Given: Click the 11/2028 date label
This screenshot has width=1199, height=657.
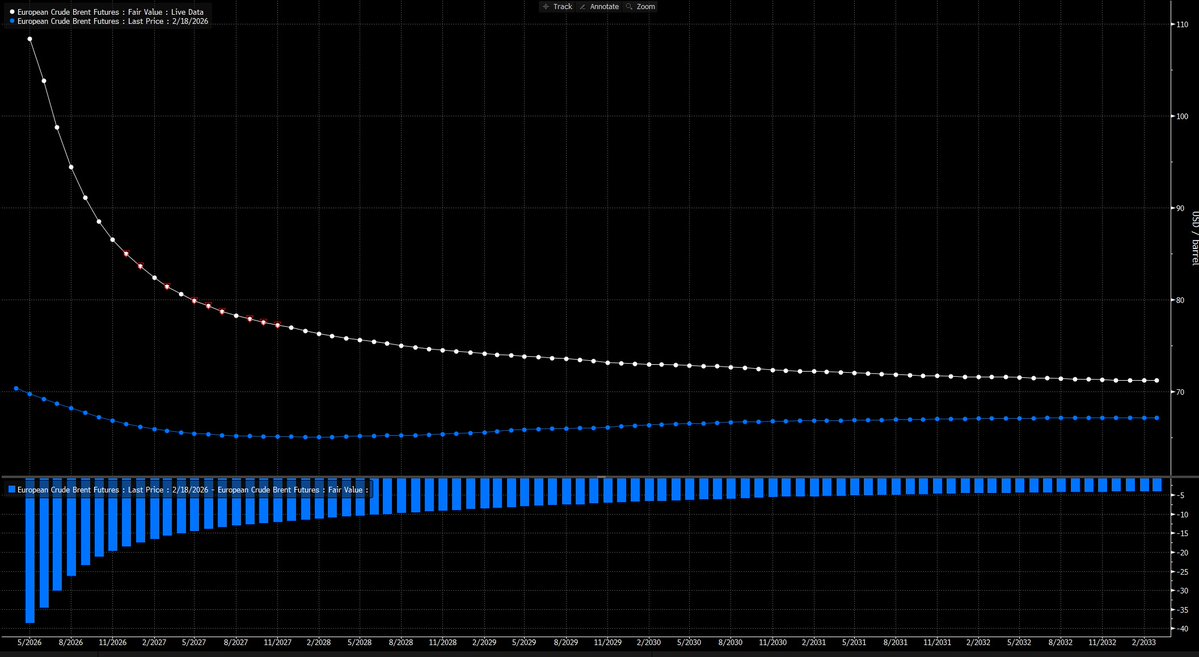Looking at the screenshot, I should (442, 644).
